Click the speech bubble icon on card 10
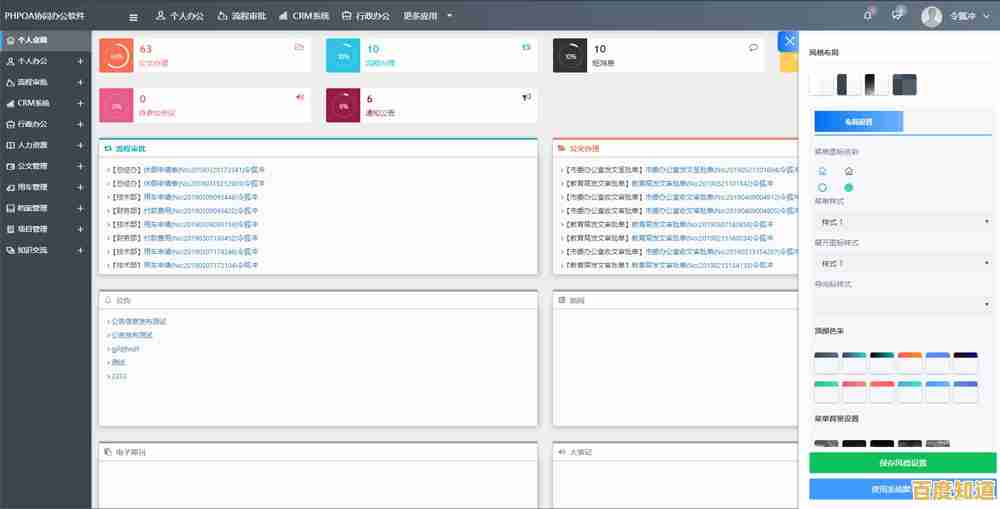This screenshot has height=509, width=1000. tap(753, 47)
